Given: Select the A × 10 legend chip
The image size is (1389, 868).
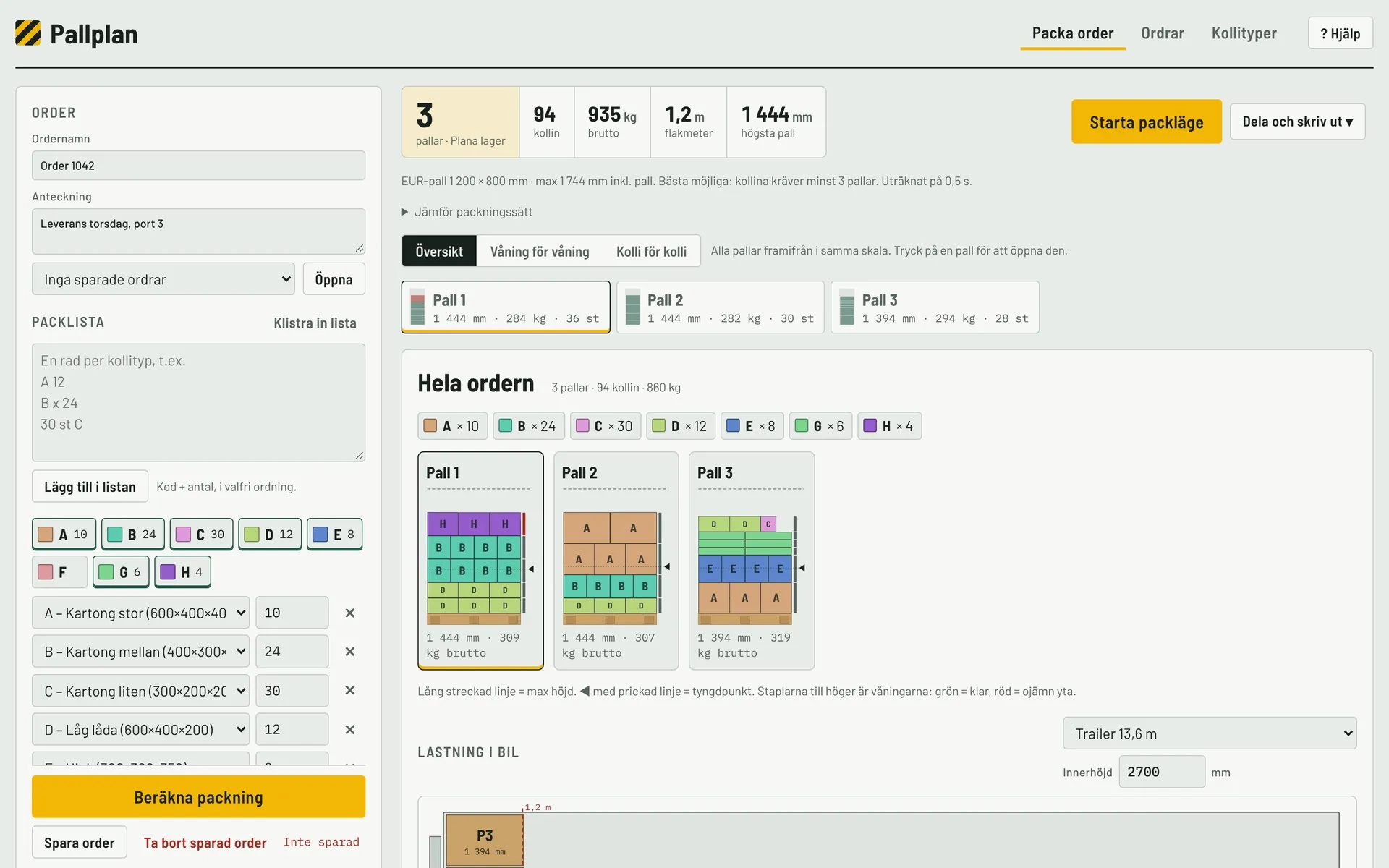Looking at the screenshot, I should 453,426.
